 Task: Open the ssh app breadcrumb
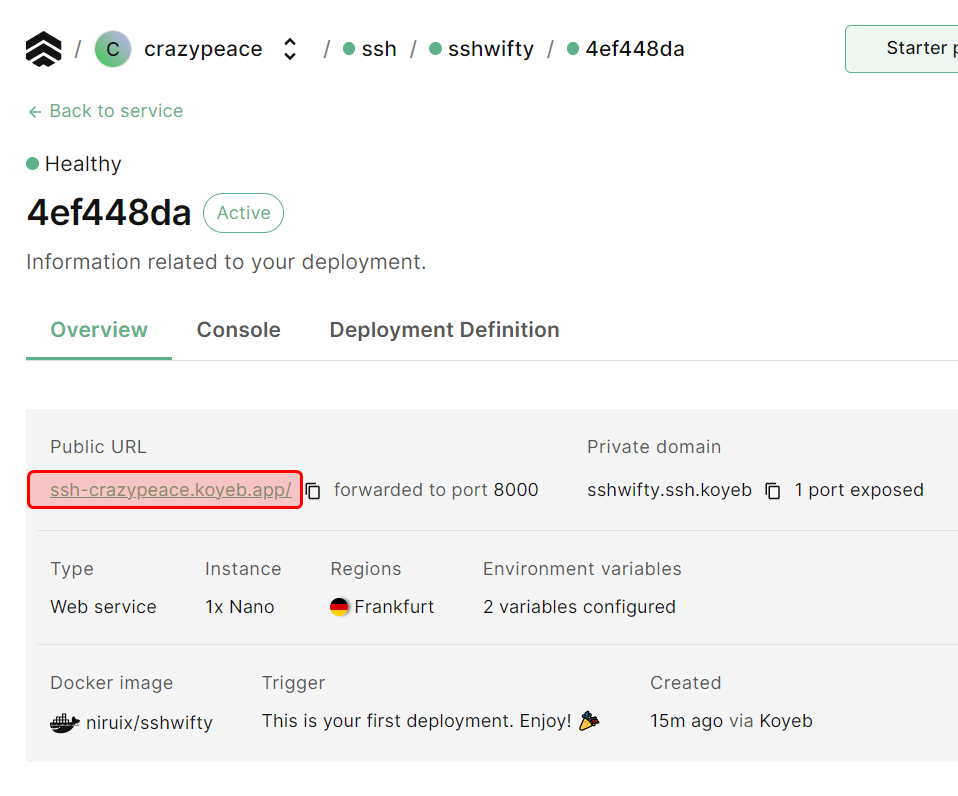click(378, 49)
